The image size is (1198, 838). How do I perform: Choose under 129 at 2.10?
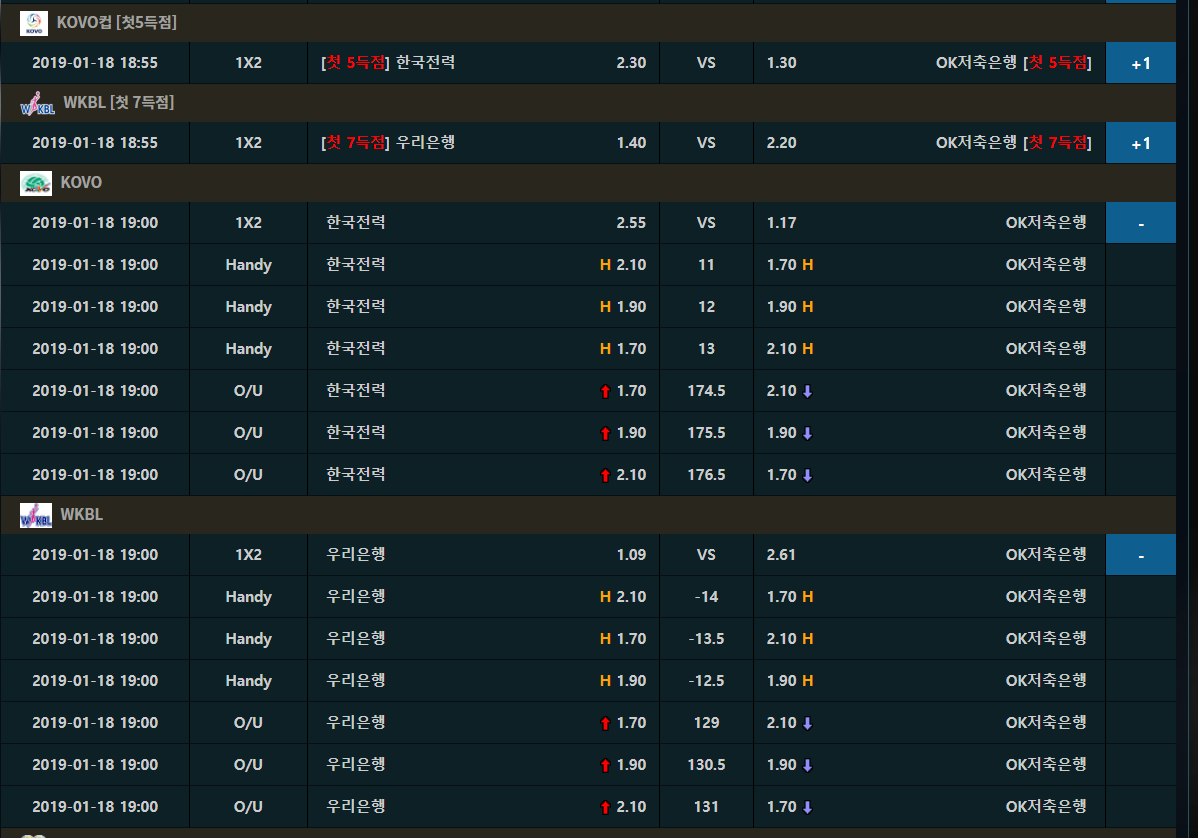pyautogui.click(x=929, y=723)
